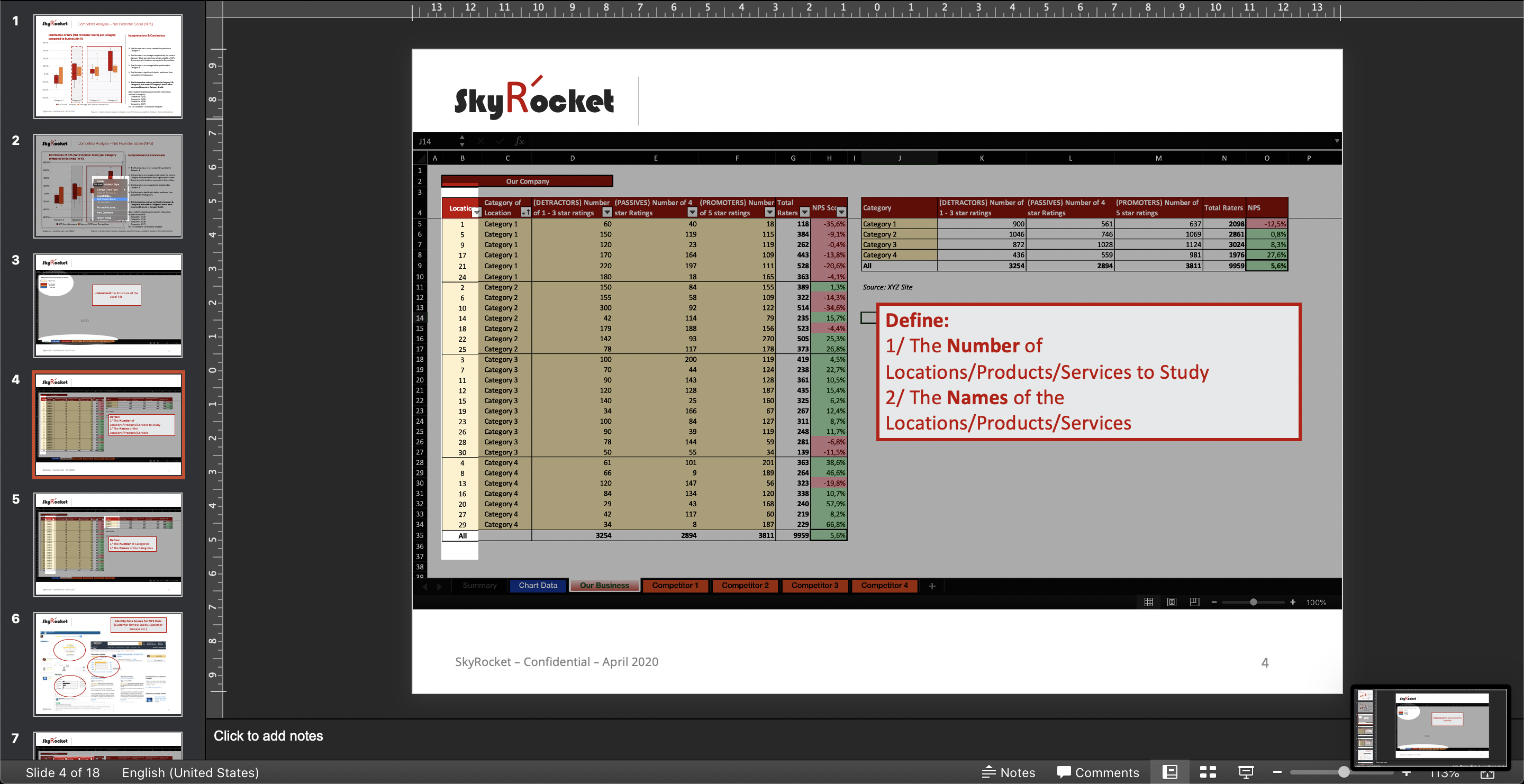Move the Excel zoom slider knob
This screenshot has width=1524, height=784.
tap(1253, 602)
